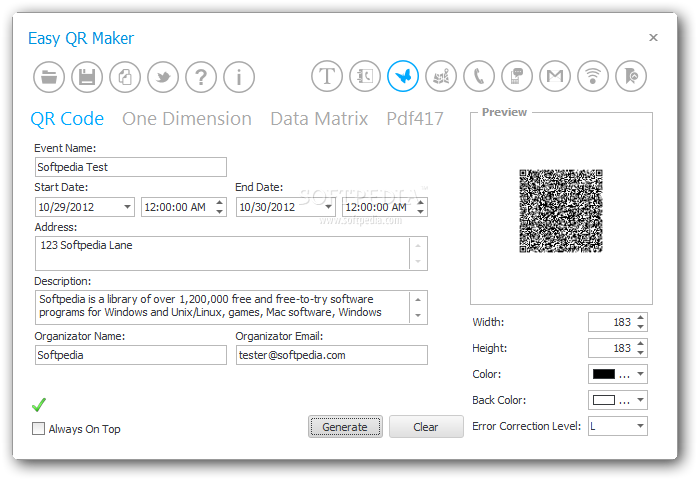Image resolution: width=698 pixels, height=480 pixels.
Task: Choose the email envelope content icon
Action: (x=555, y=76)
